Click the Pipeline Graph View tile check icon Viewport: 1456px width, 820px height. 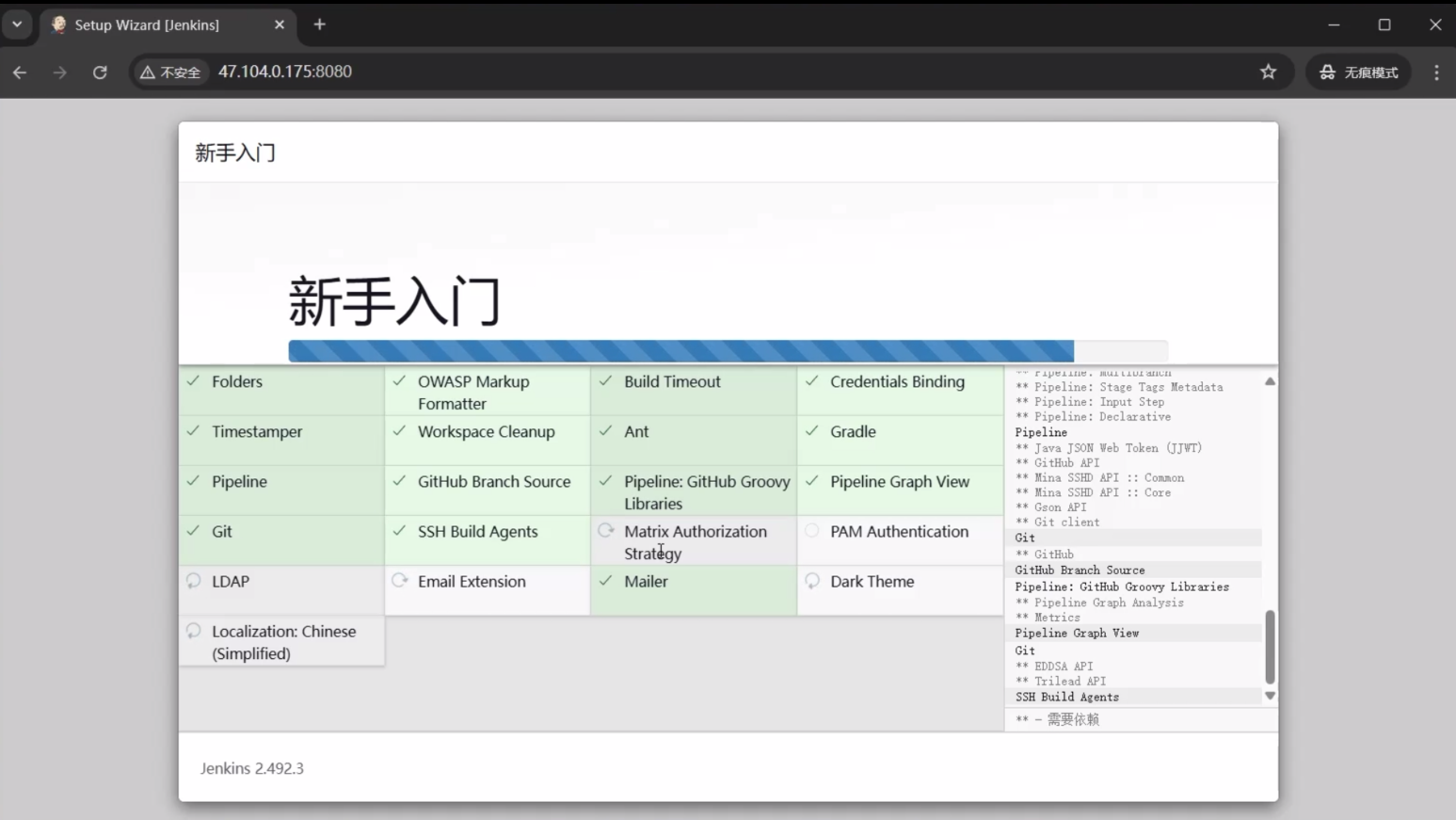(811, 481)
